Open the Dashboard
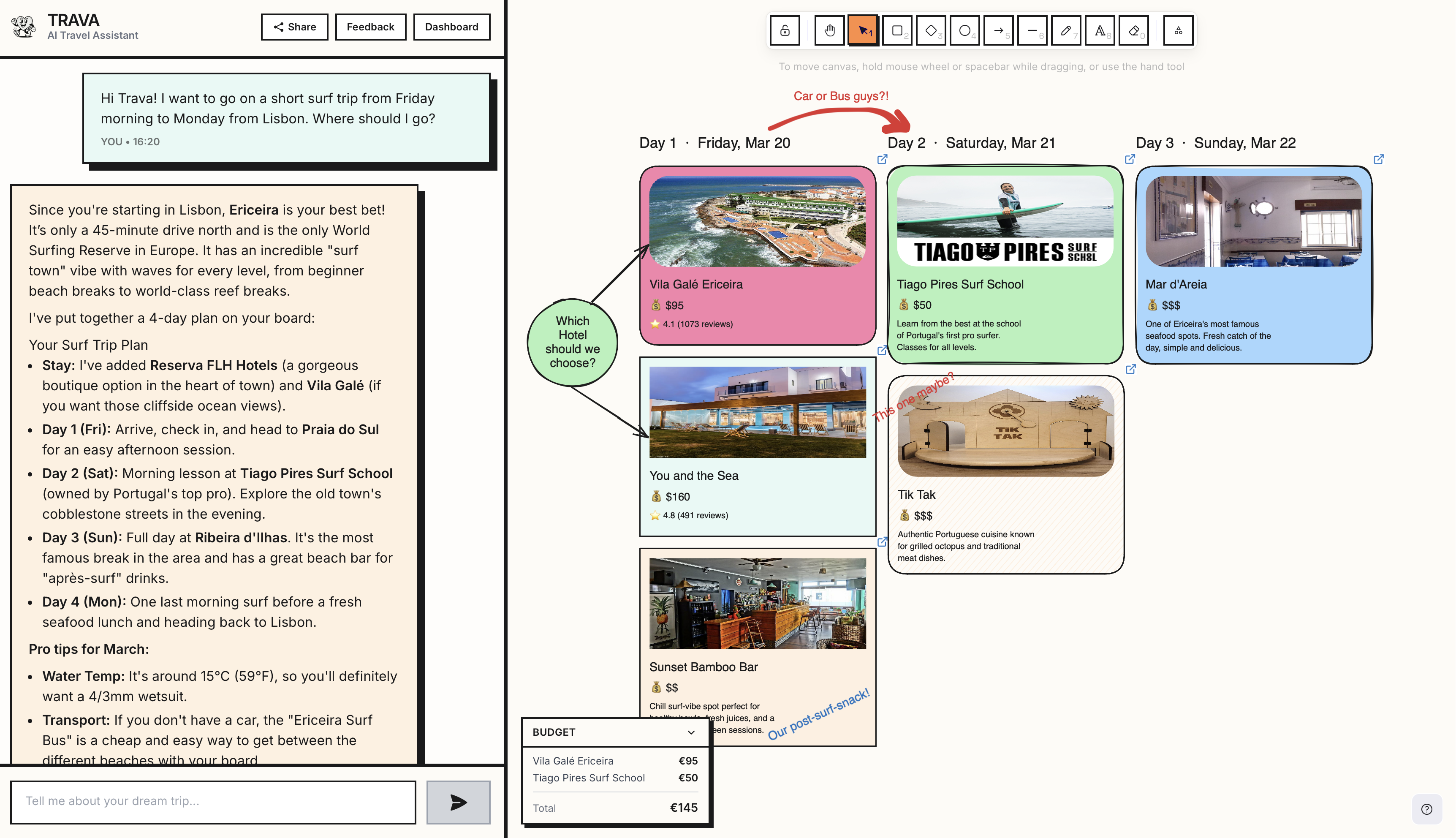 [x=451, y=27]
